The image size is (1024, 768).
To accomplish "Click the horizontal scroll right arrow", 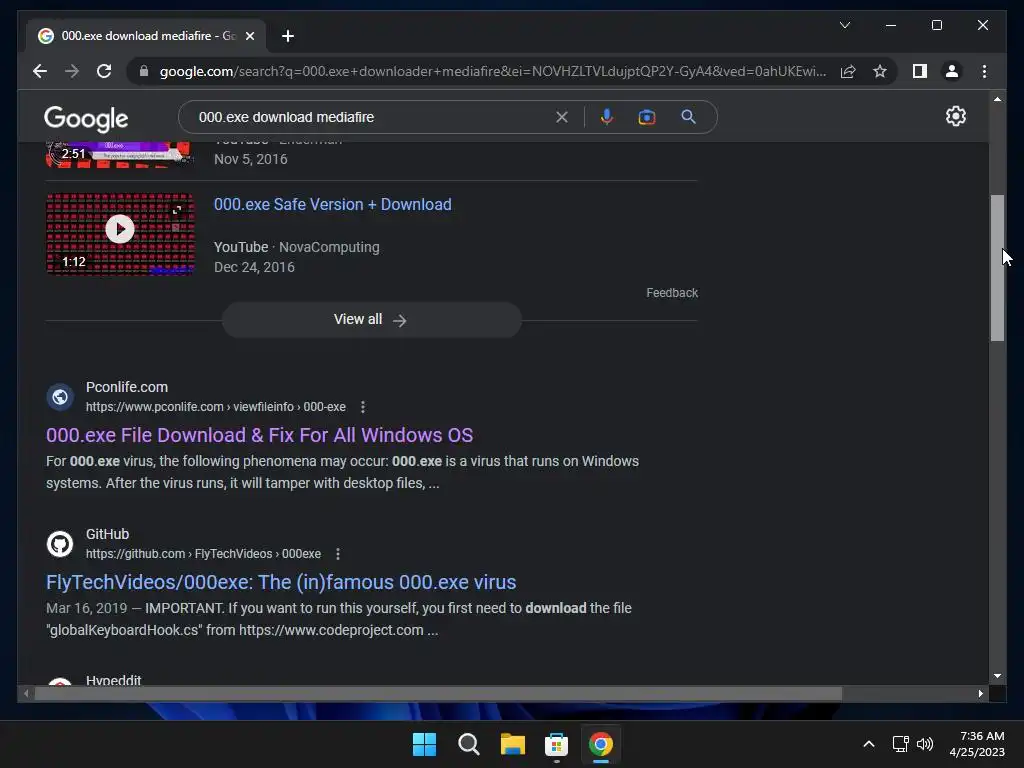I will tap(980, 694).
